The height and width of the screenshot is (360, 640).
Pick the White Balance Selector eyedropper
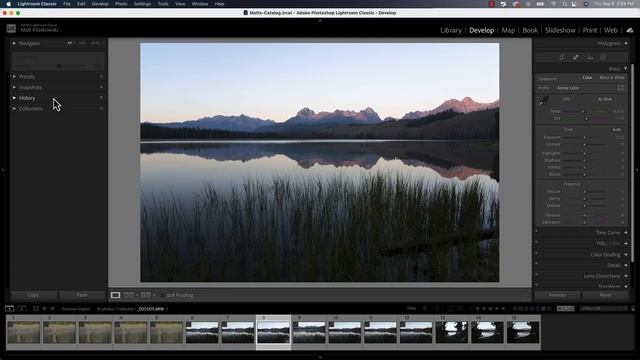coord(543,101)
